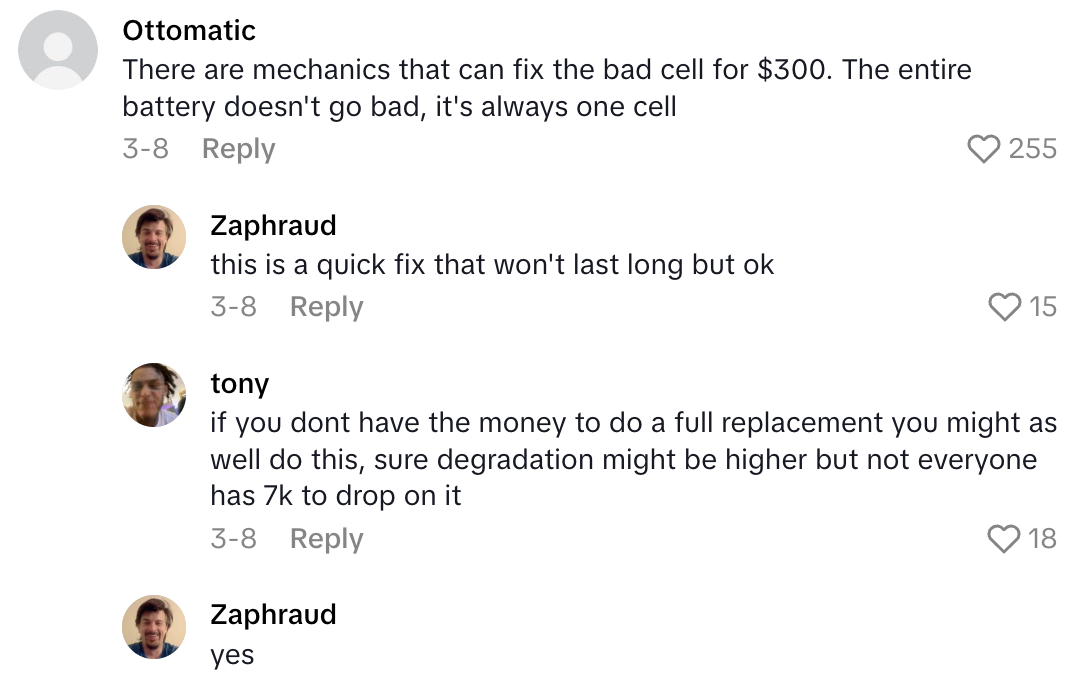The image size is (1086, 678).
Task: Click the 15 like count beside Zaphraud's reply
Action: pyautogui.click(x=1043, y=307)
